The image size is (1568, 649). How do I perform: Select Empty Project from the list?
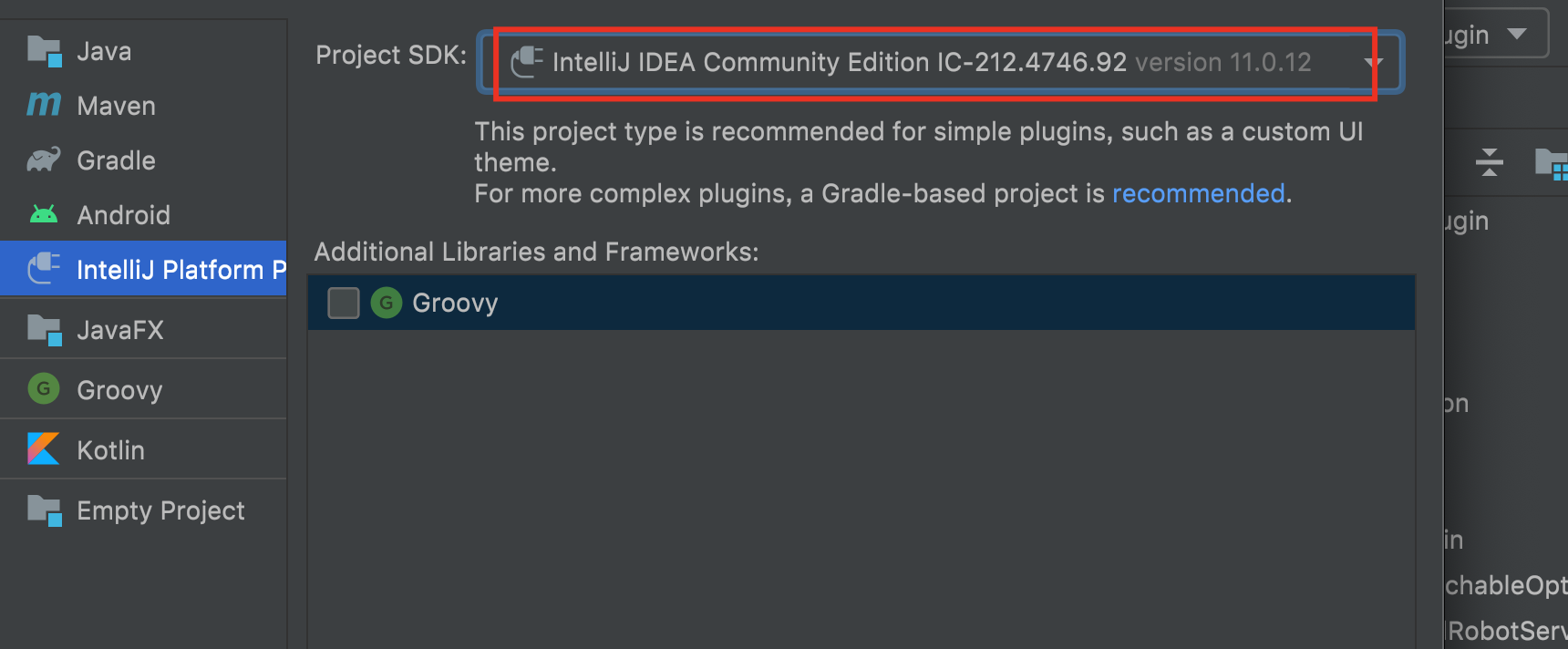pyautogui.click(x=160, y=510)
